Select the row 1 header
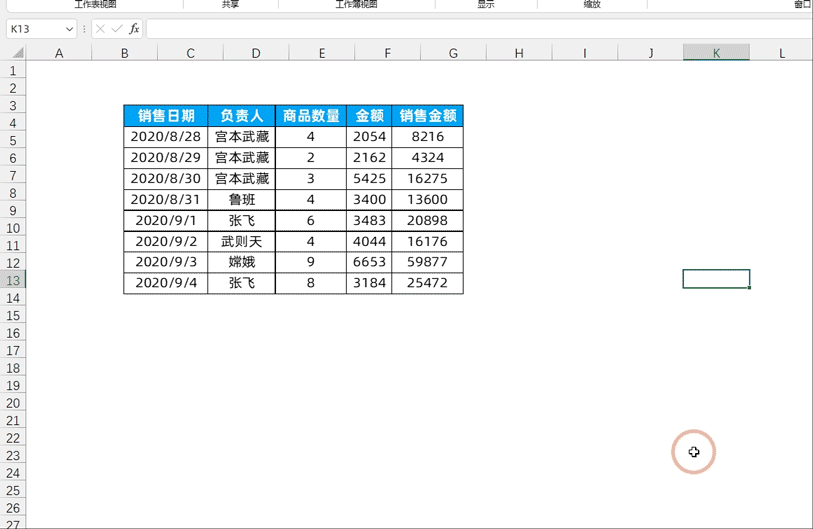The image size is (813, 529). [x=13, y=71]
